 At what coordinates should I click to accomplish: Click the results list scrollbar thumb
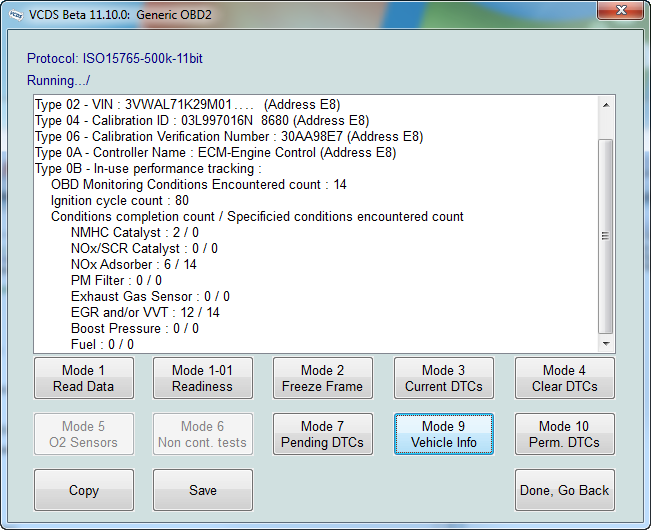tap(606, 236)
